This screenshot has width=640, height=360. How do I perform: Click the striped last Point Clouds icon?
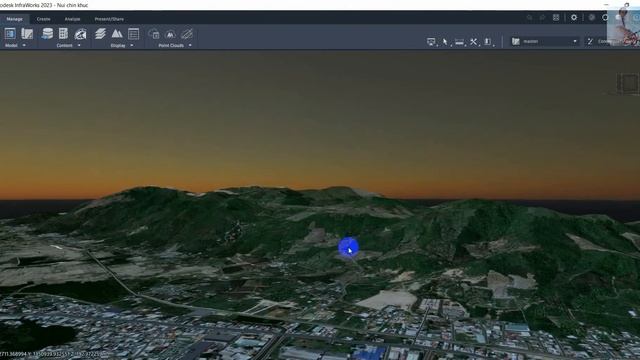pyautogui.click(x=187, y=34)
